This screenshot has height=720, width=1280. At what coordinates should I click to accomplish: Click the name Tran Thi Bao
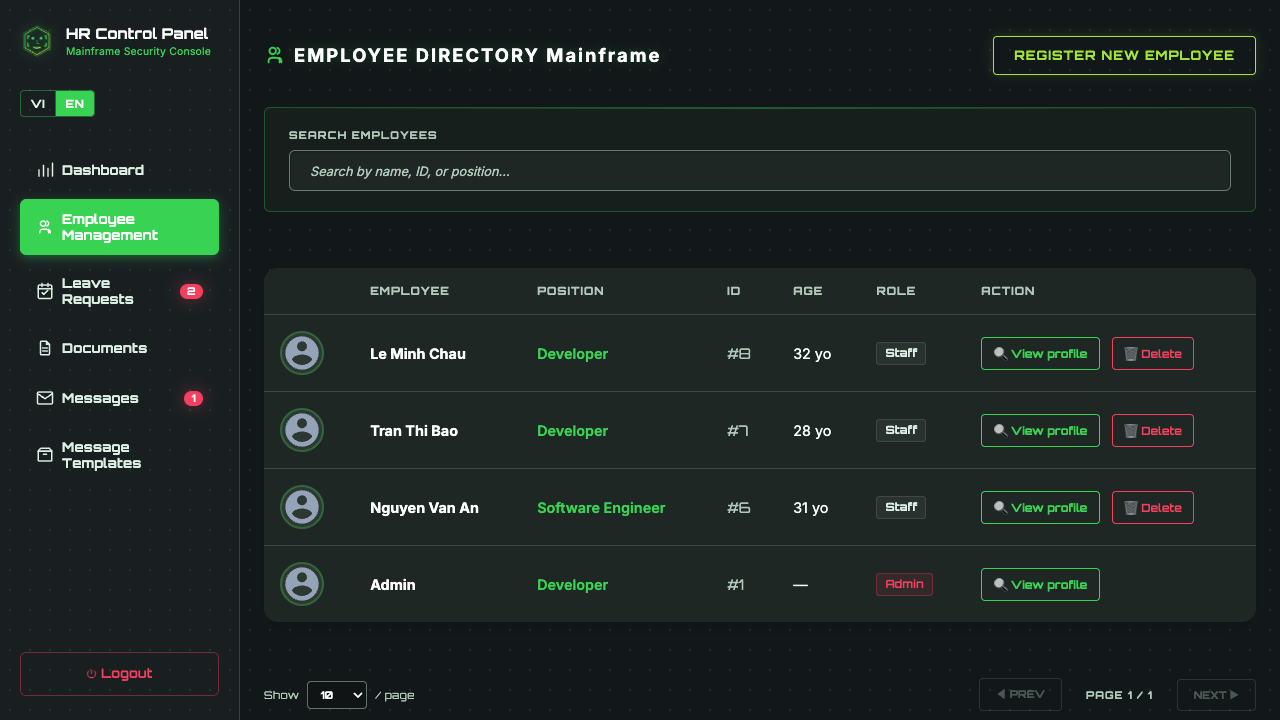pyautogui.click(x=414, y=430)
